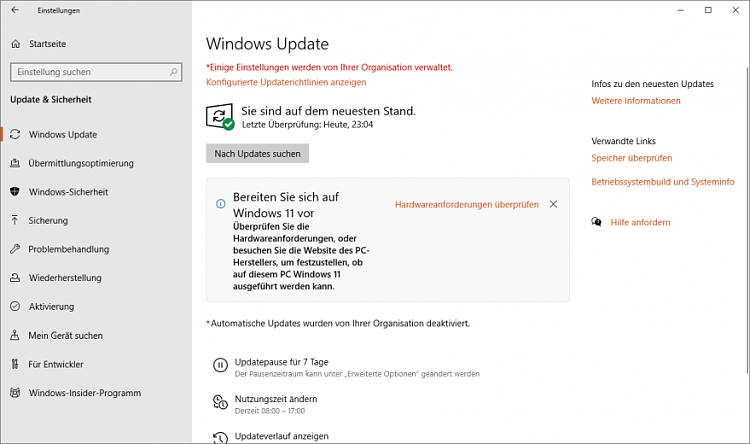This screenshot has height=444, width=750.
Task: Click Speicher überprüfen link
Action: coord(631,158)
